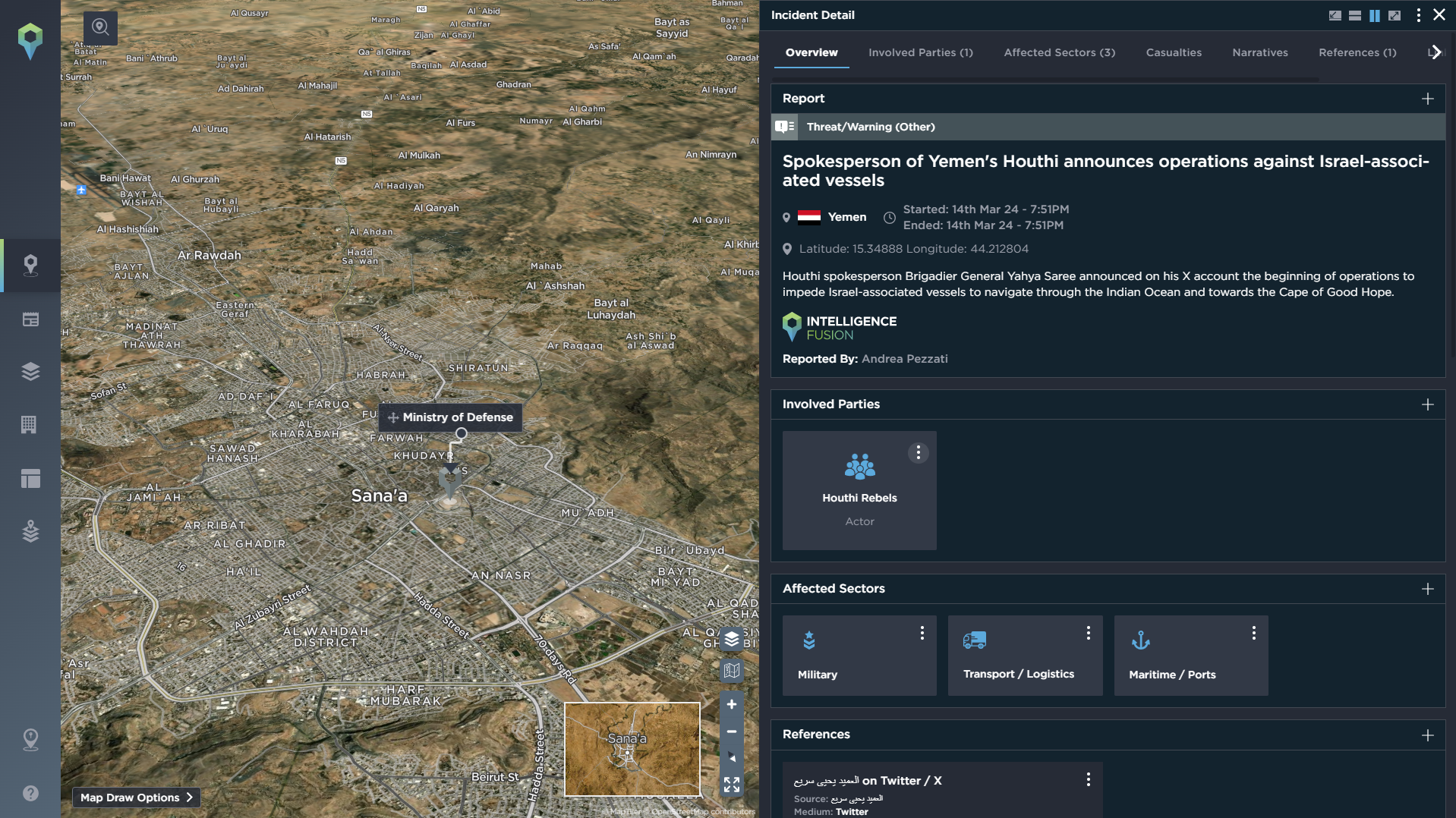
Task: Click the location marker icon near sidebar bottom
Action: point(30,739)
